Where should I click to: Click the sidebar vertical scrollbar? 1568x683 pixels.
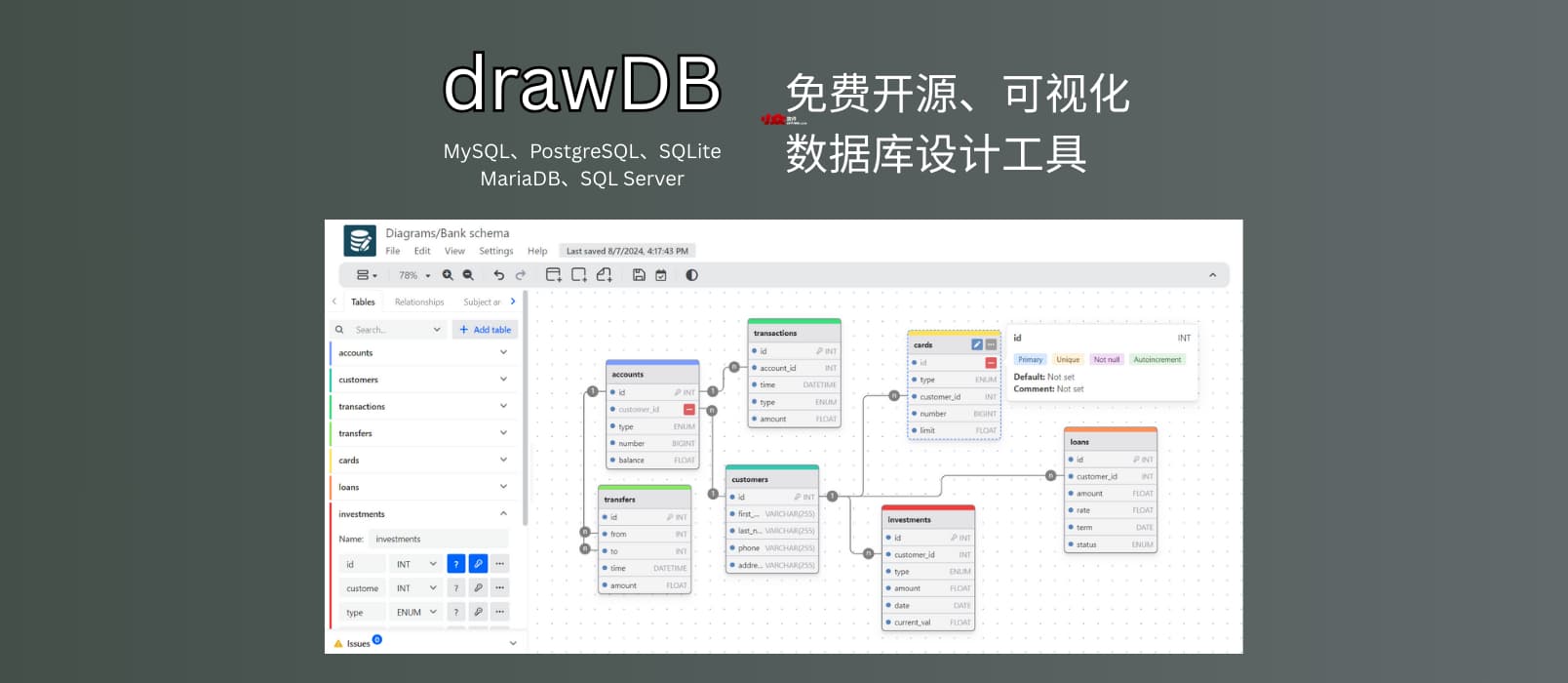(x=526, y=410)
